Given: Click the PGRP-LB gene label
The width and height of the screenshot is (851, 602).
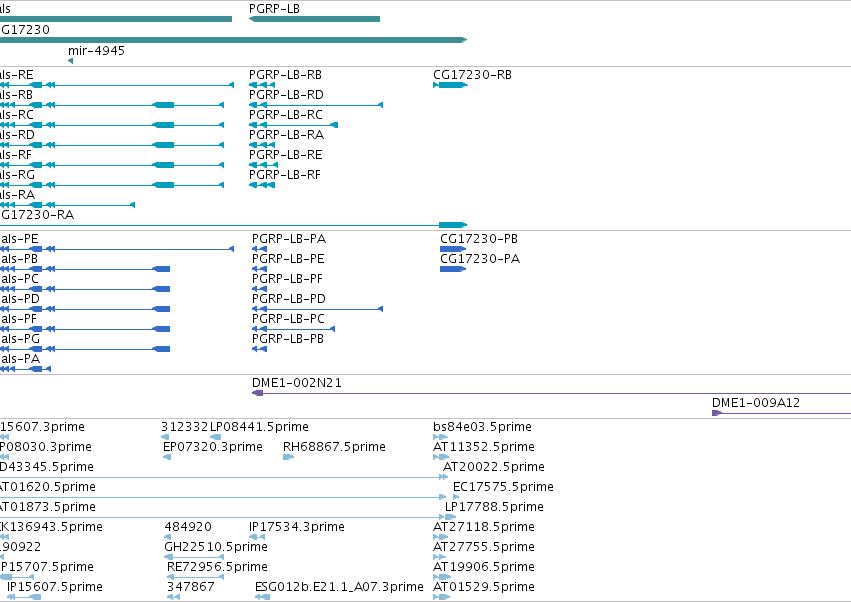Looking at the screenshot, I should coord(274,9).
